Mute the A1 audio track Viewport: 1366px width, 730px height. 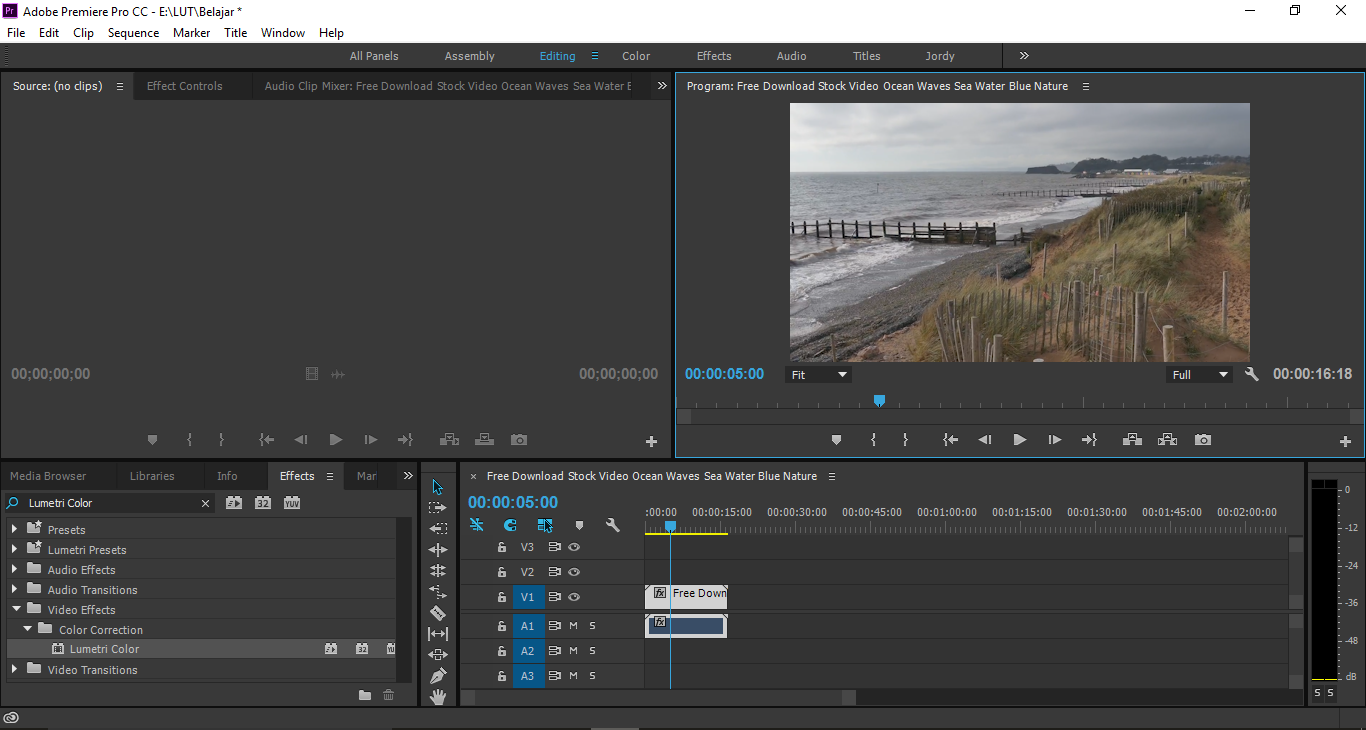click(x=574, y=626)
